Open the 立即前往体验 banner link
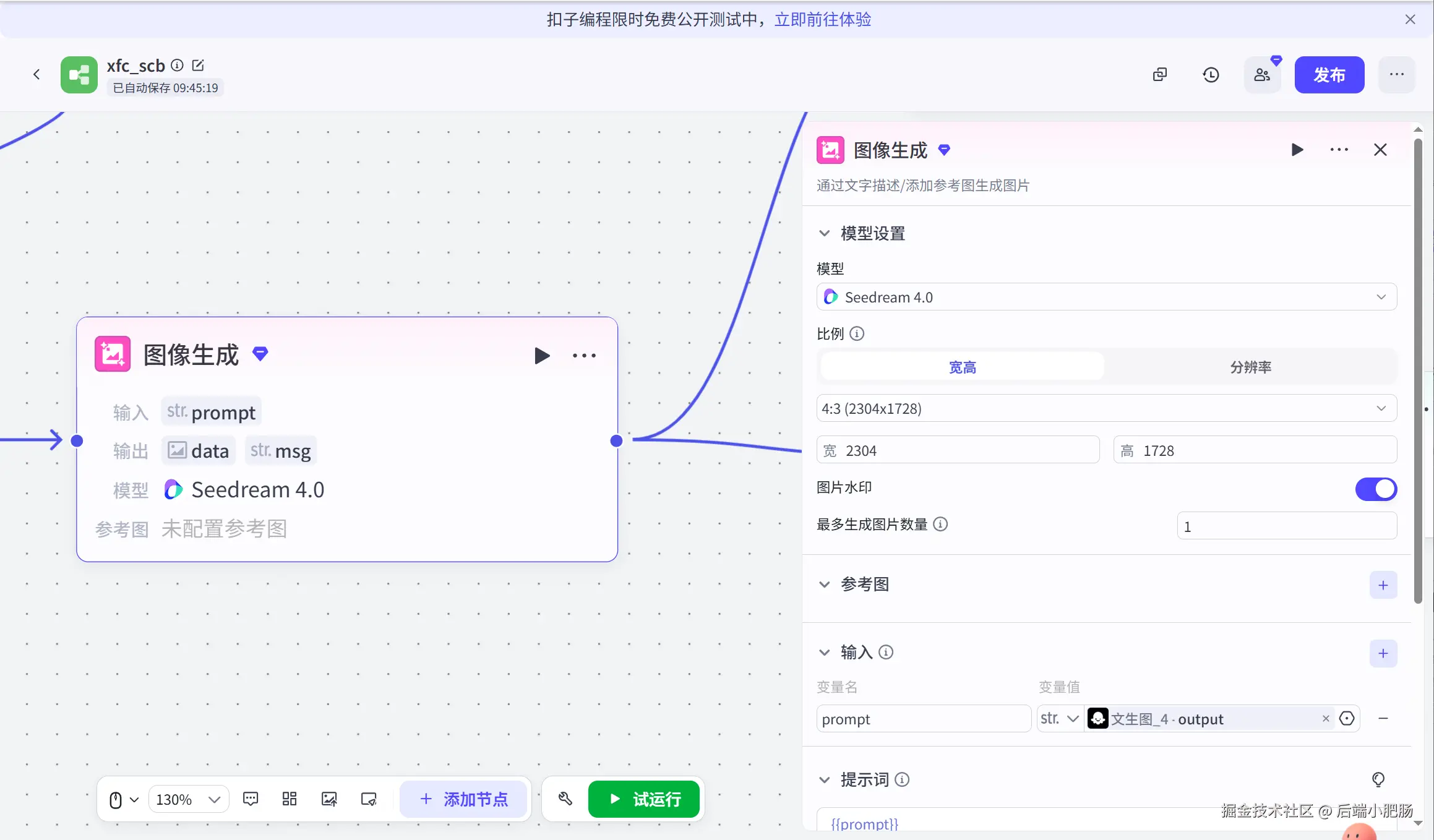The height and width of the screenshot is (840, 1434). (822, 20)
